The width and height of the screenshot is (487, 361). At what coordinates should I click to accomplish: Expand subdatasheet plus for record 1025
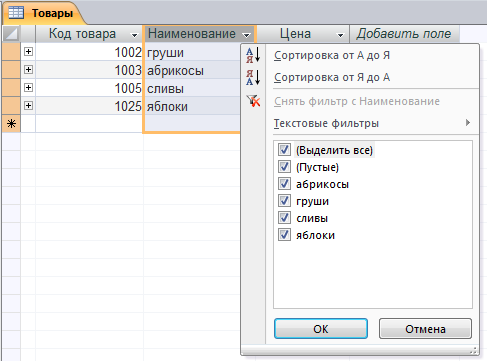click(28, 106)
